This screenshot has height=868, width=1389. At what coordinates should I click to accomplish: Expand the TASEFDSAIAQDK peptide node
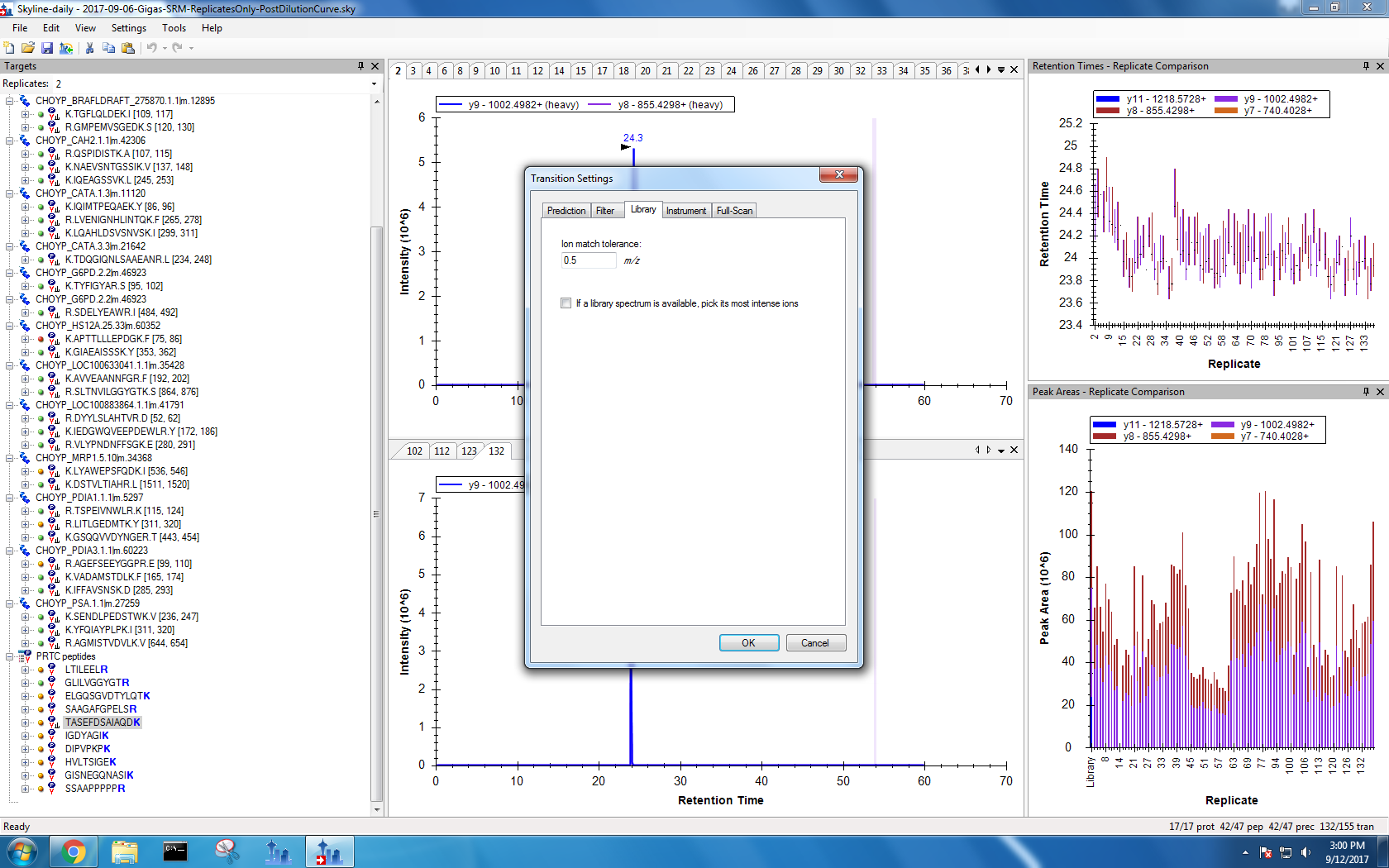click(25, 723)
